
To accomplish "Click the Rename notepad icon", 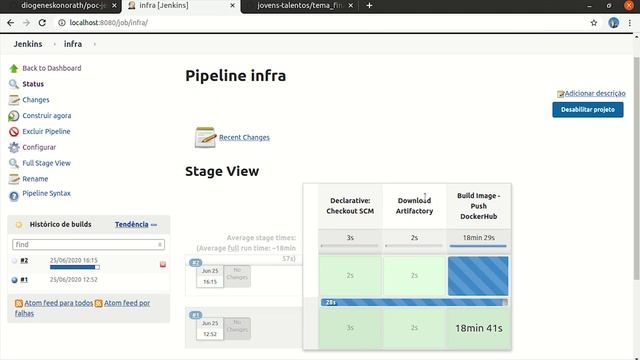I will 13,179.
